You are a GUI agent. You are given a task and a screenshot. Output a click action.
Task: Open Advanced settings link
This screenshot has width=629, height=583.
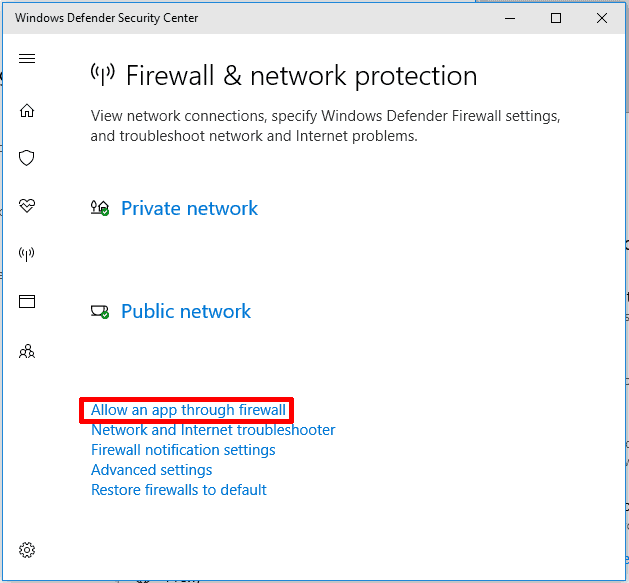(151, 470)
